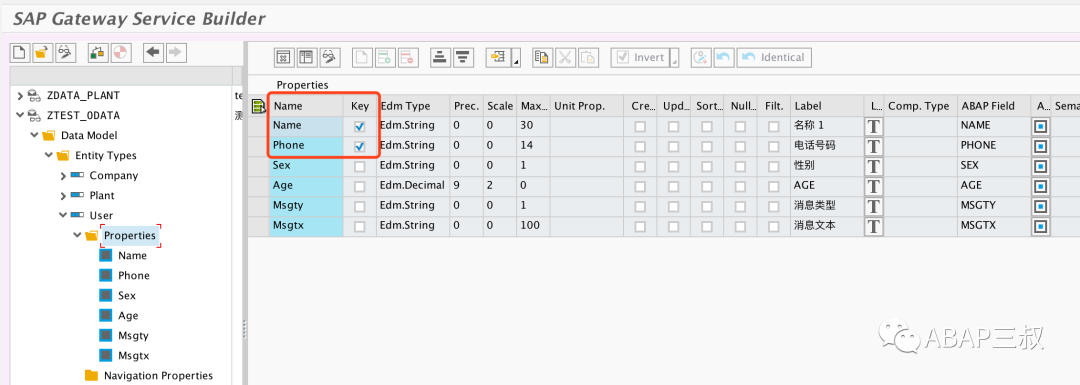Click the Identical button
Screen dimensions: 1080x385
tap(774, 58)
